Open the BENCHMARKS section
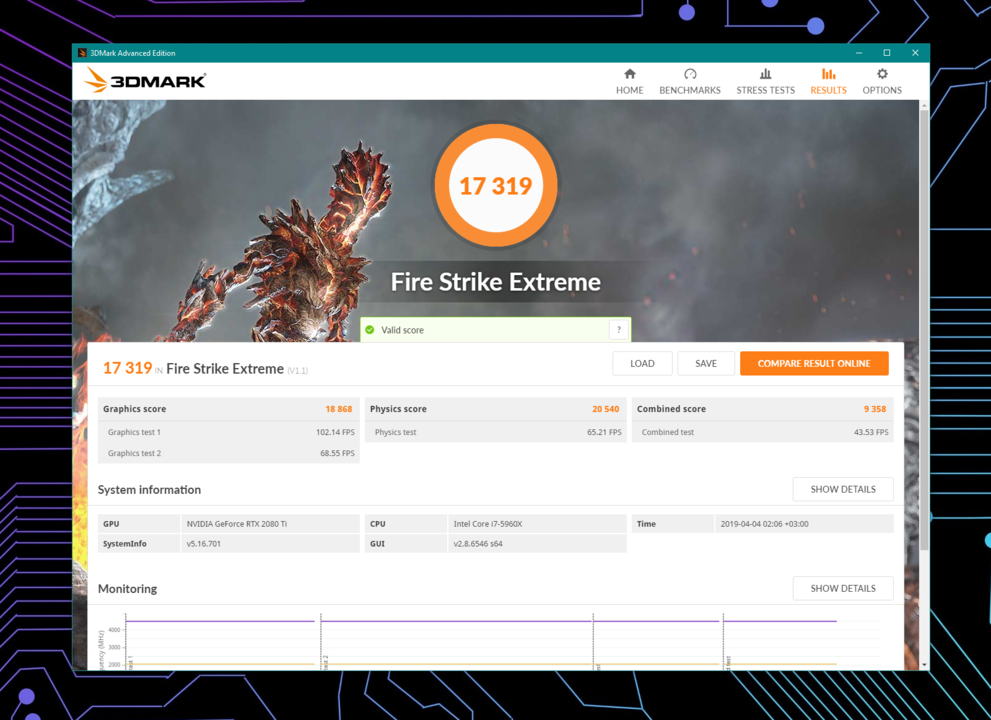The width and height of the screenshot is (991, 720). point(690,82)
